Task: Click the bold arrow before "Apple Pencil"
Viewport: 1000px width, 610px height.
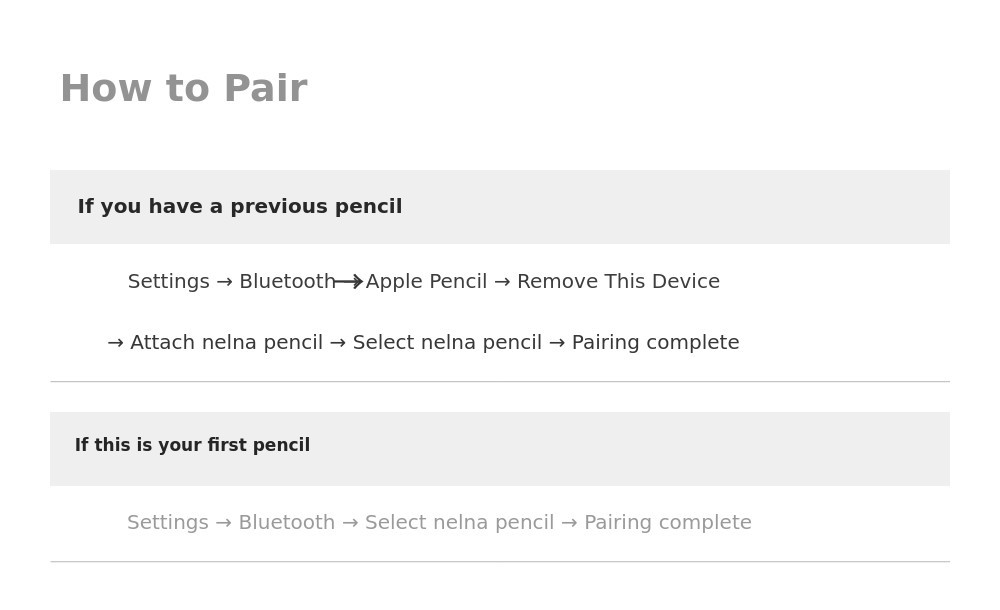Action: 348,282
